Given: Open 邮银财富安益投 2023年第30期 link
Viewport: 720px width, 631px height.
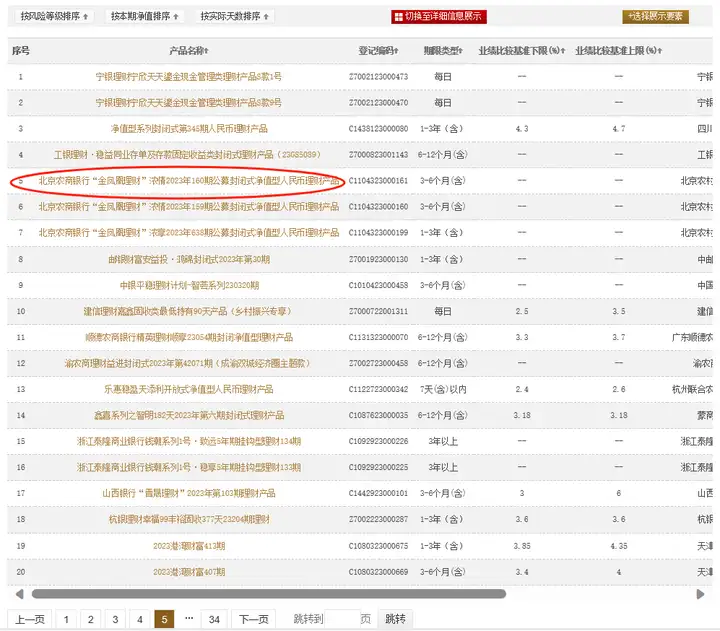Looking at the screenshot, I should (189, 259).
